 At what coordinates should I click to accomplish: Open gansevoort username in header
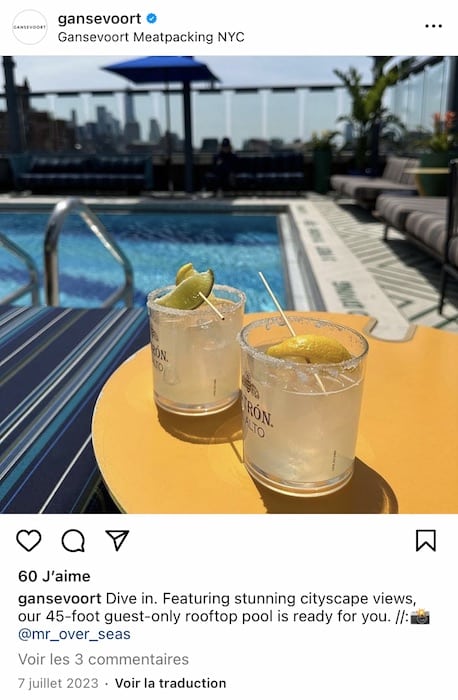99,19
